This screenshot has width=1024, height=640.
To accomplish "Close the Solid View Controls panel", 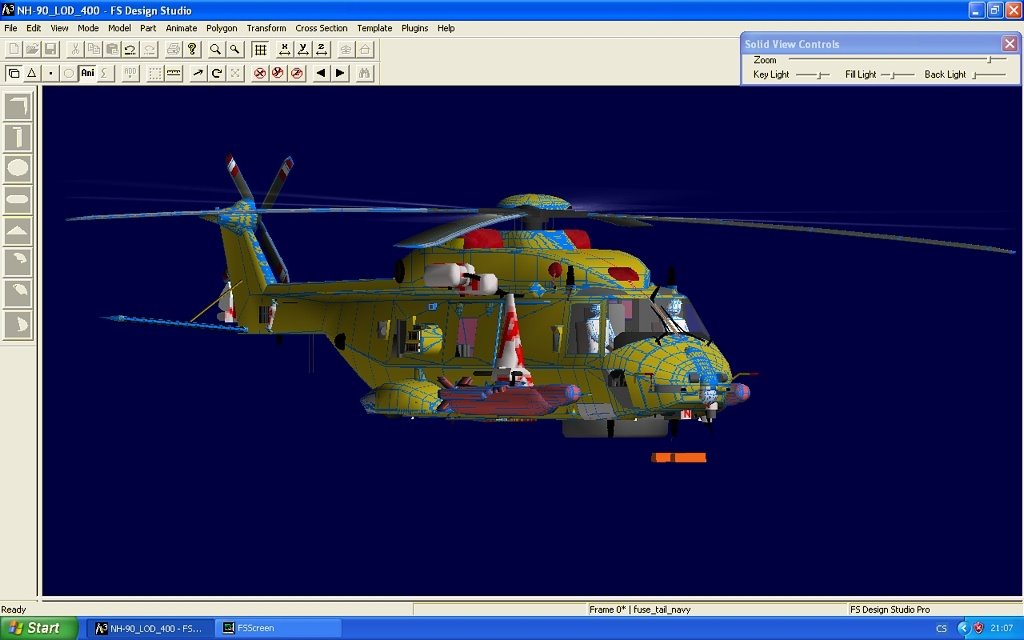I will click(x=1010, y=44).
